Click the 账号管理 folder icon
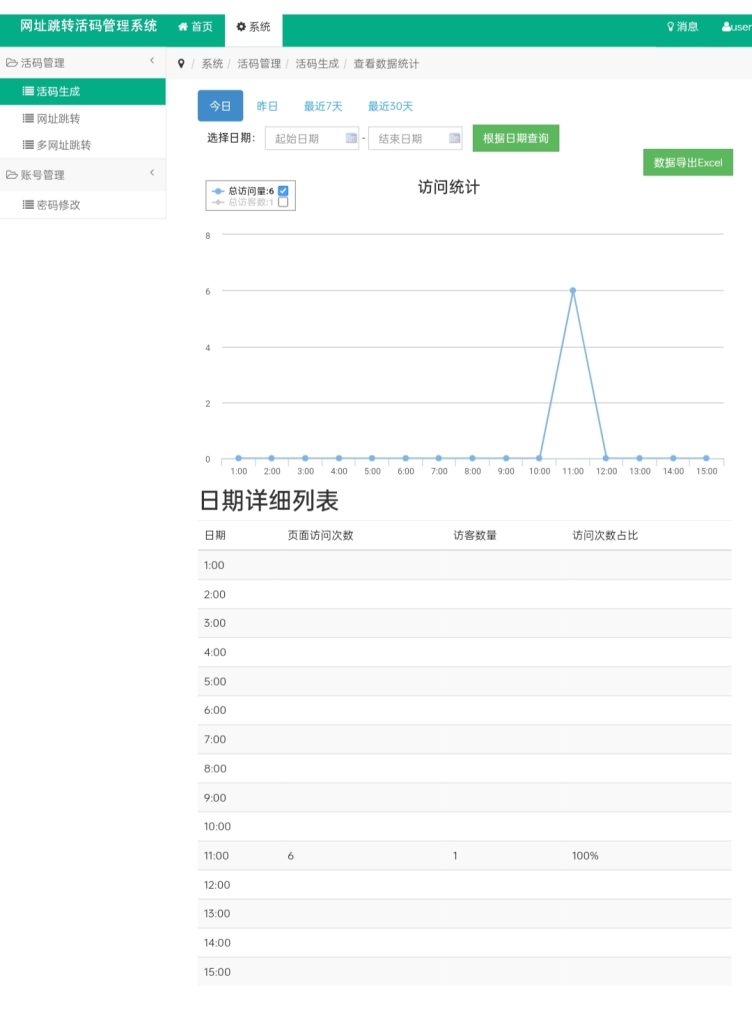 coord(12,175)
